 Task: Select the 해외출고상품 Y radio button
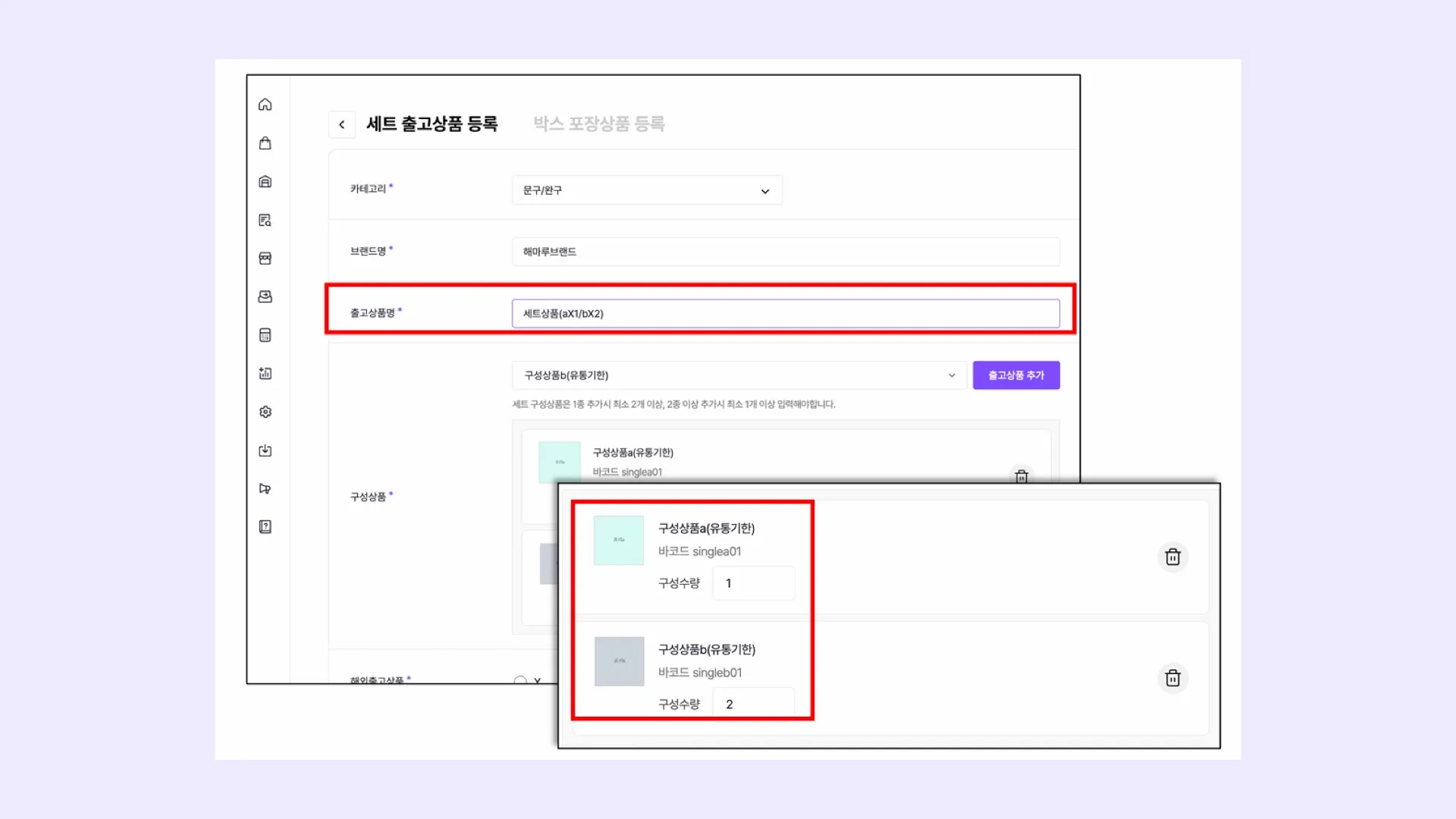coord(520,680)
